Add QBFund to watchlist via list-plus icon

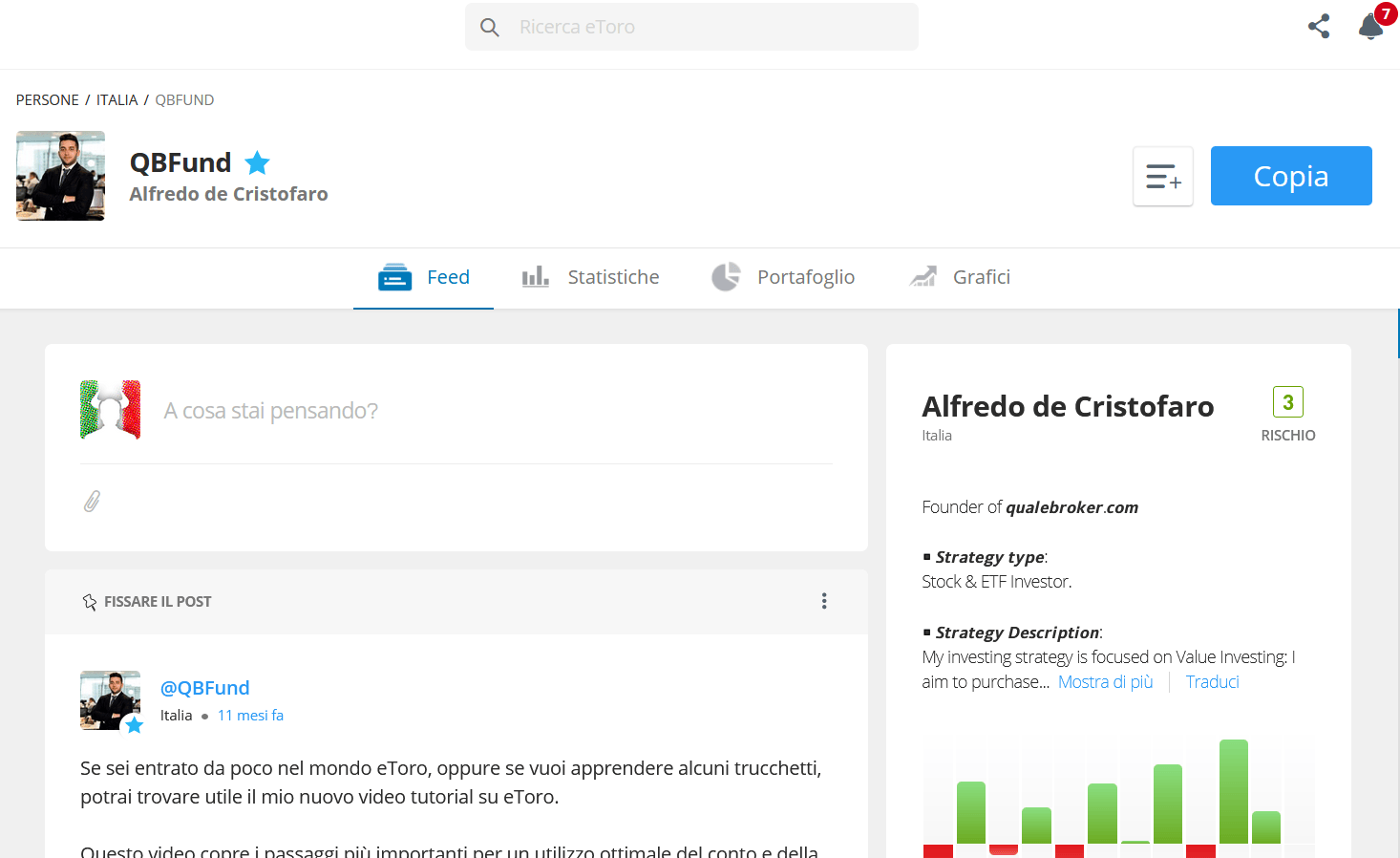(1163, 177)
